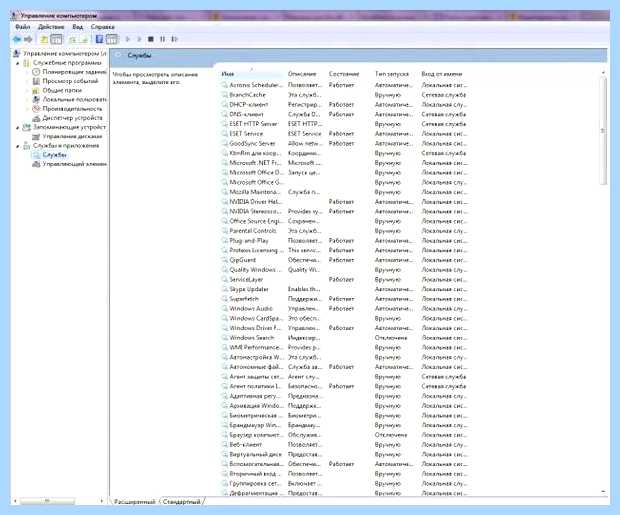Select the Office Source Engine service
The image size is (620, 515).
point(344,221)
